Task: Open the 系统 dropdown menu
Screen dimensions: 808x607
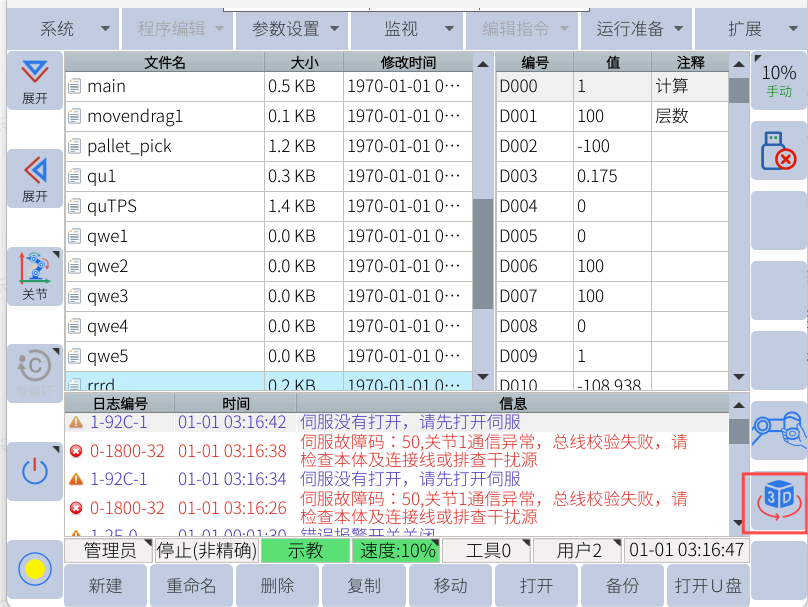Action: click(61, 29)
